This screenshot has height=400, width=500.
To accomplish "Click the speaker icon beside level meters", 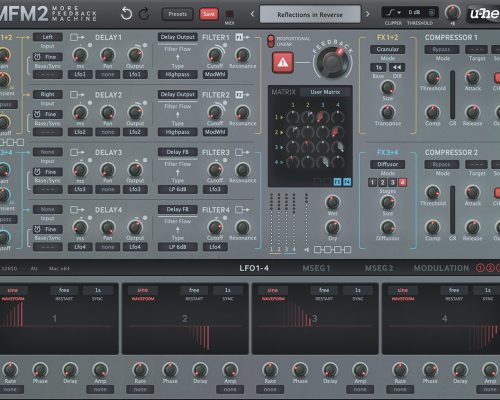I will click(307, 250).
